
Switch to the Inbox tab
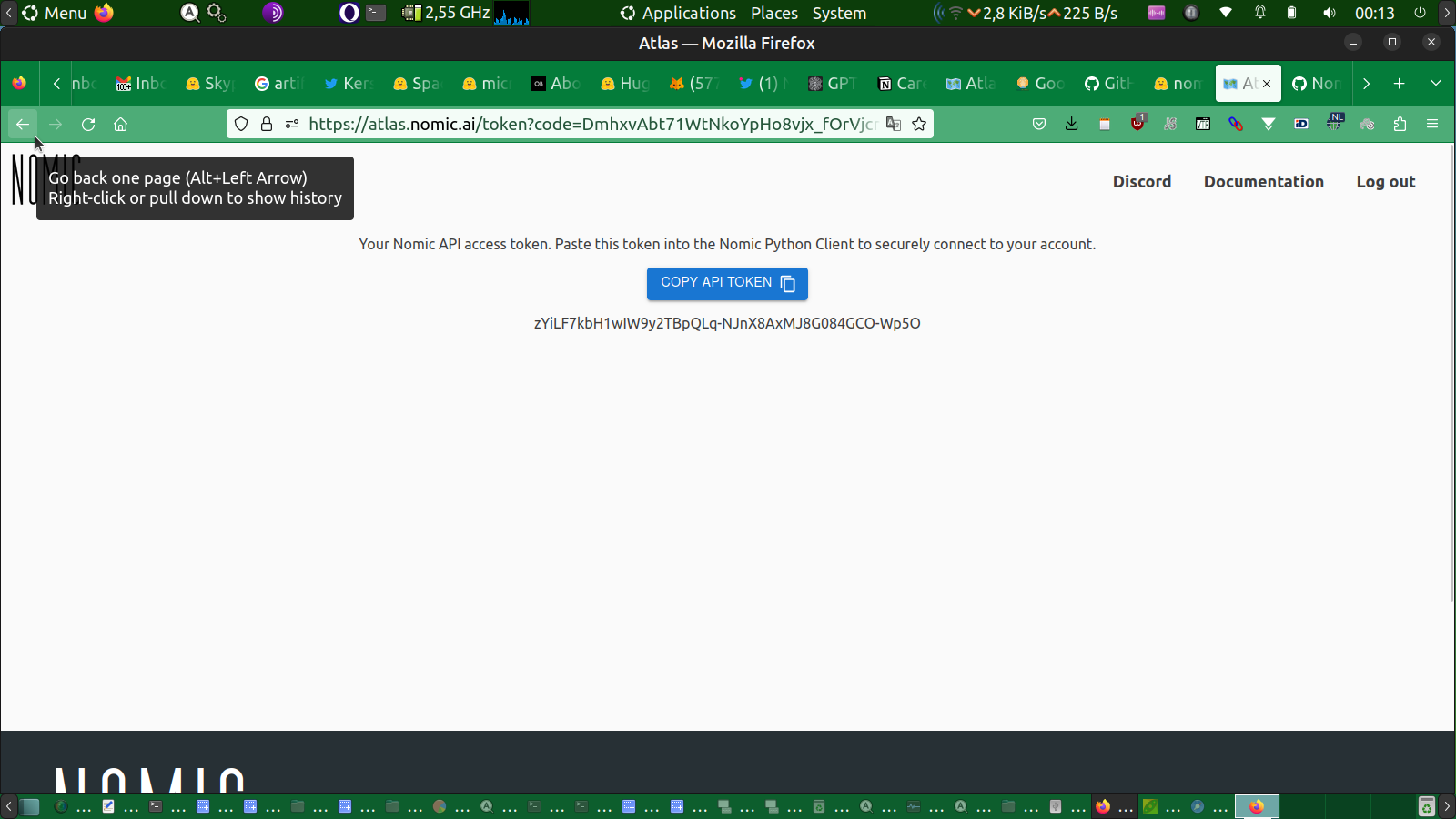(140, 84)
